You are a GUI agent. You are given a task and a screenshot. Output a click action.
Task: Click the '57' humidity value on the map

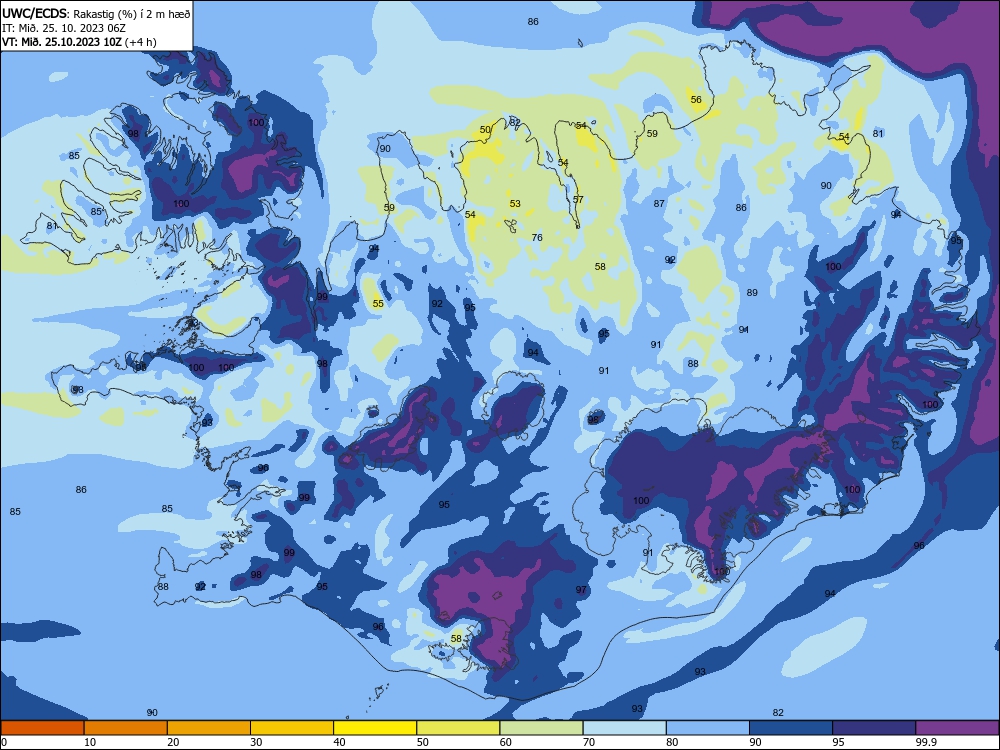coord(578,199)
